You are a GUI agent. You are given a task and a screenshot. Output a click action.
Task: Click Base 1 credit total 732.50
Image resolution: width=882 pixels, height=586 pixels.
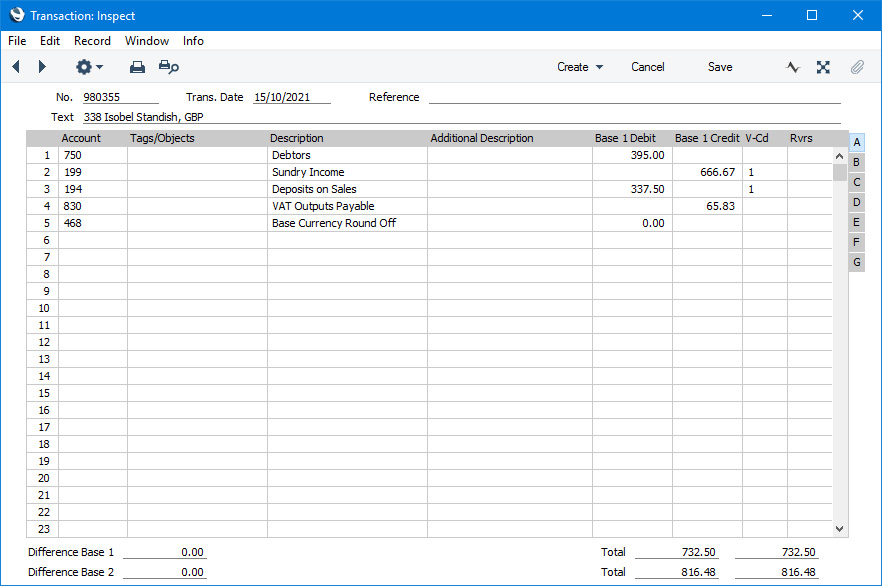(x=777, y=552)
